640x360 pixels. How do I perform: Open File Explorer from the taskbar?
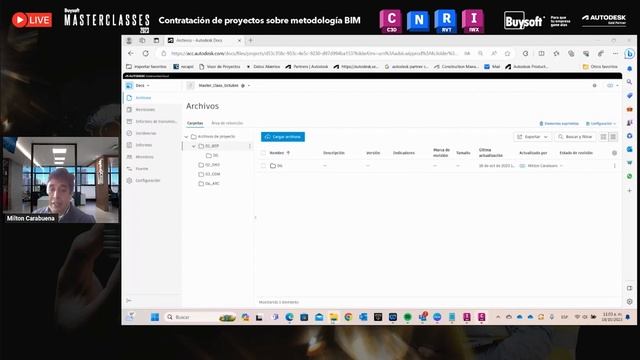click(x=333, y=317)
